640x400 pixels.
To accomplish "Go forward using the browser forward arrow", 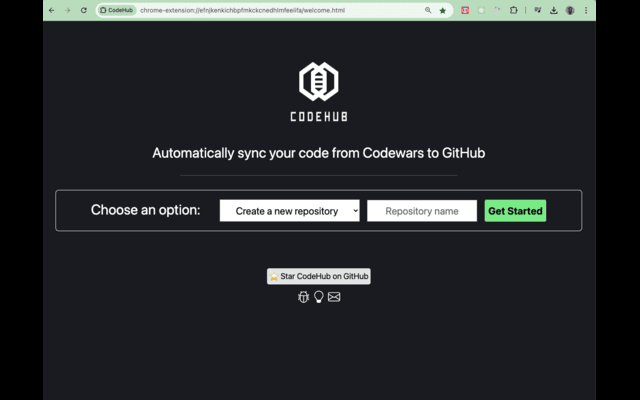I will [67, 10].
